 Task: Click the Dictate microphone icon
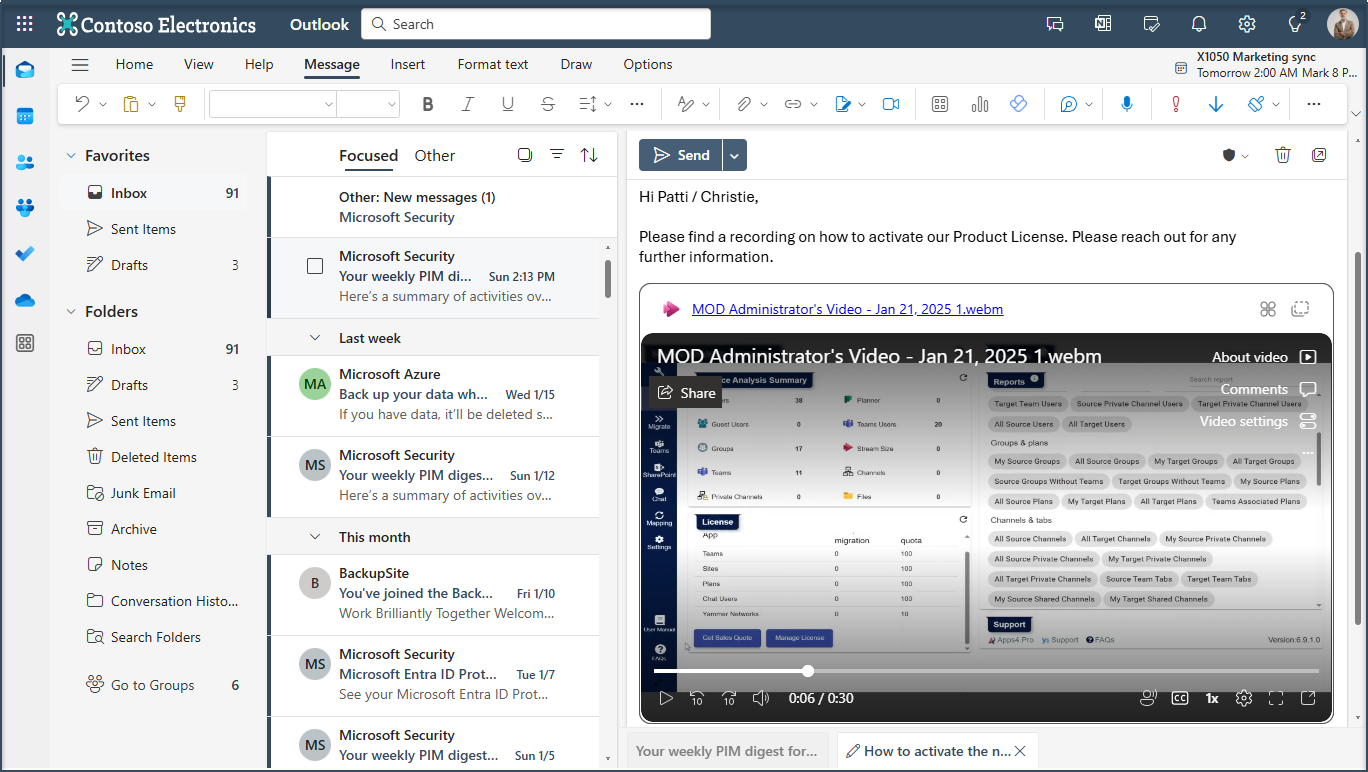coord(1126,104)
